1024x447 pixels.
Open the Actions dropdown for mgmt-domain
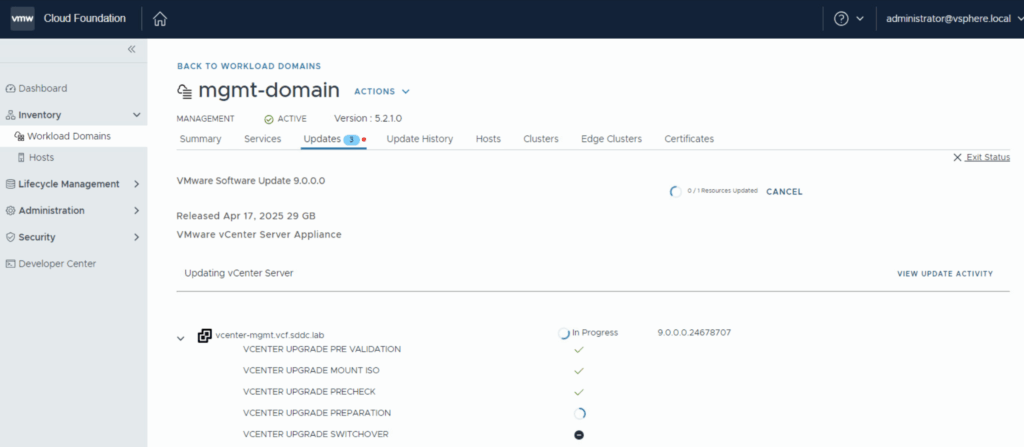382,92
